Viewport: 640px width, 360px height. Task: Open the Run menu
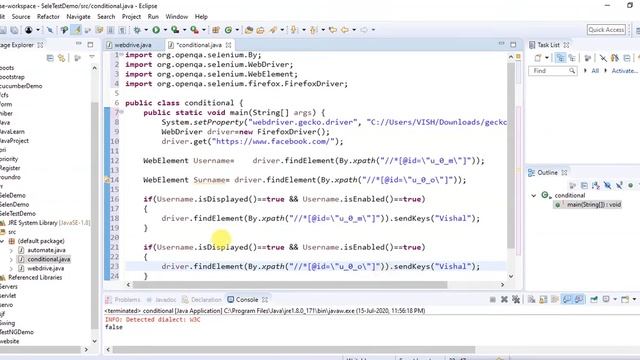click(153, 17)
